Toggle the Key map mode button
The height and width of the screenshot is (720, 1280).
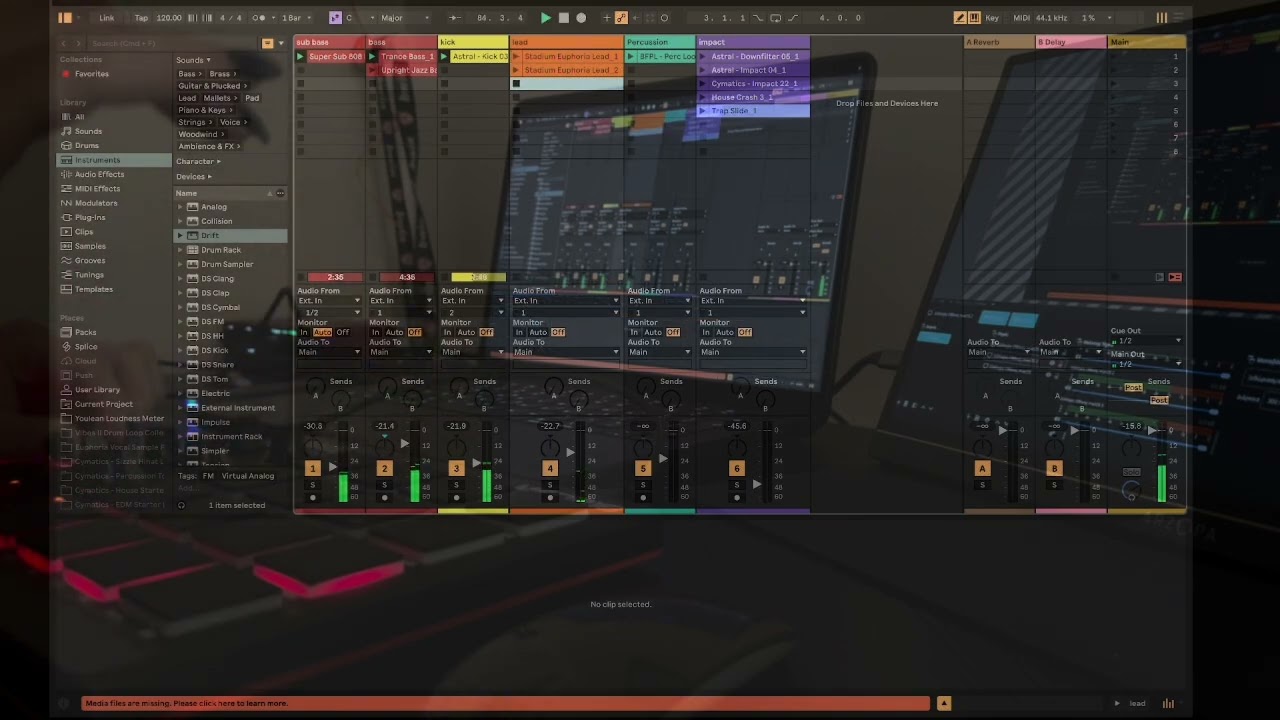992,18
